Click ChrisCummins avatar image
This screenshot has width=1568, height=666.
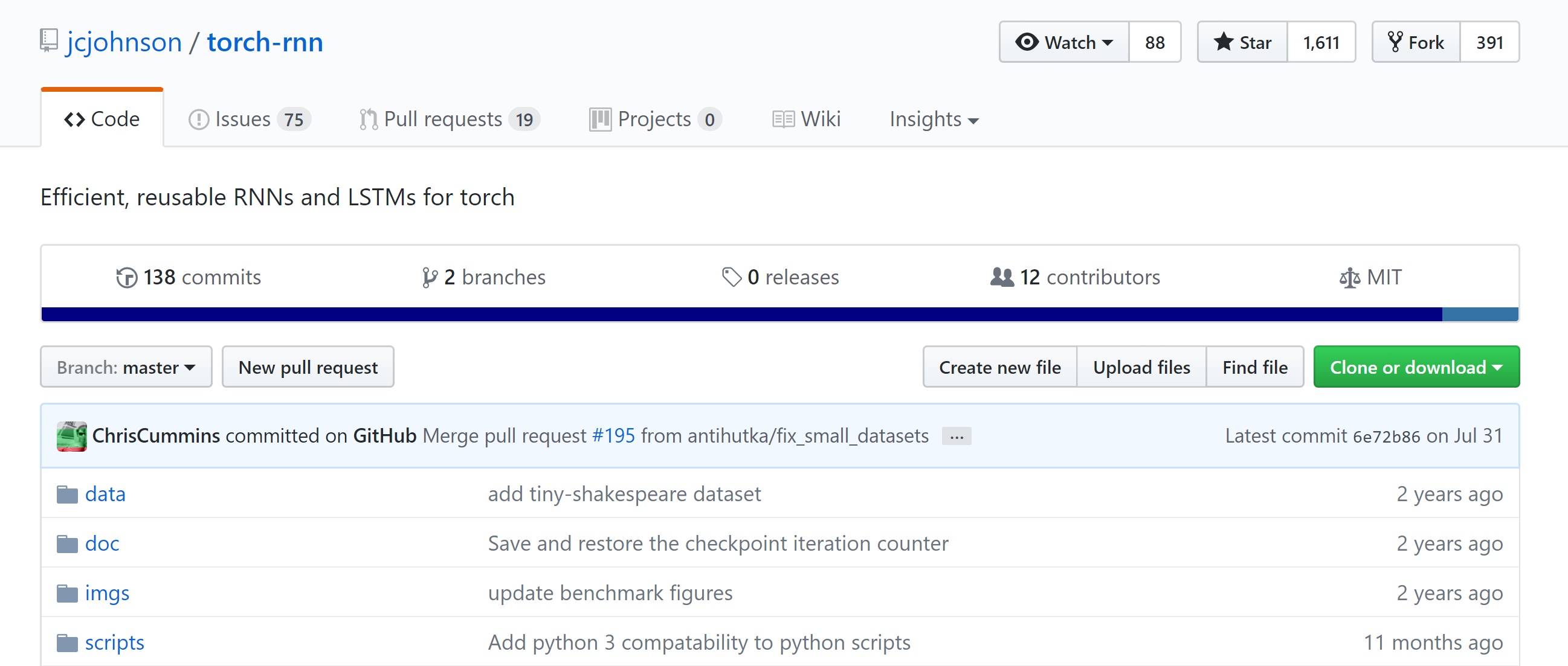72,436
